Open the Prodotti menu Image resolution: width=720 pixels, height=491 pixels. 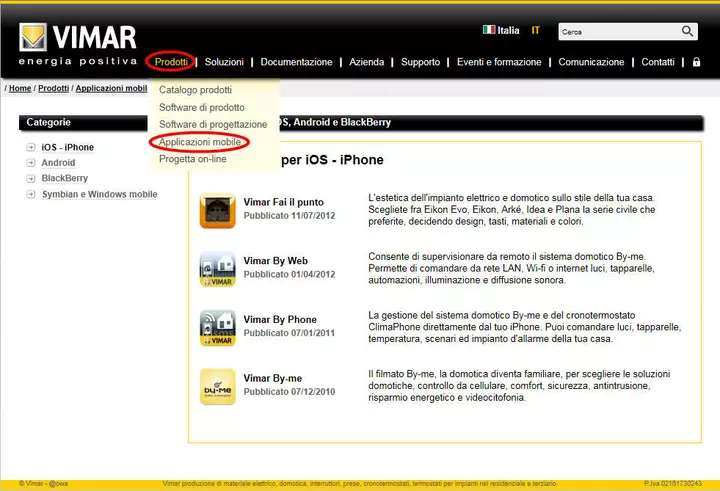(x=171, y=62)
